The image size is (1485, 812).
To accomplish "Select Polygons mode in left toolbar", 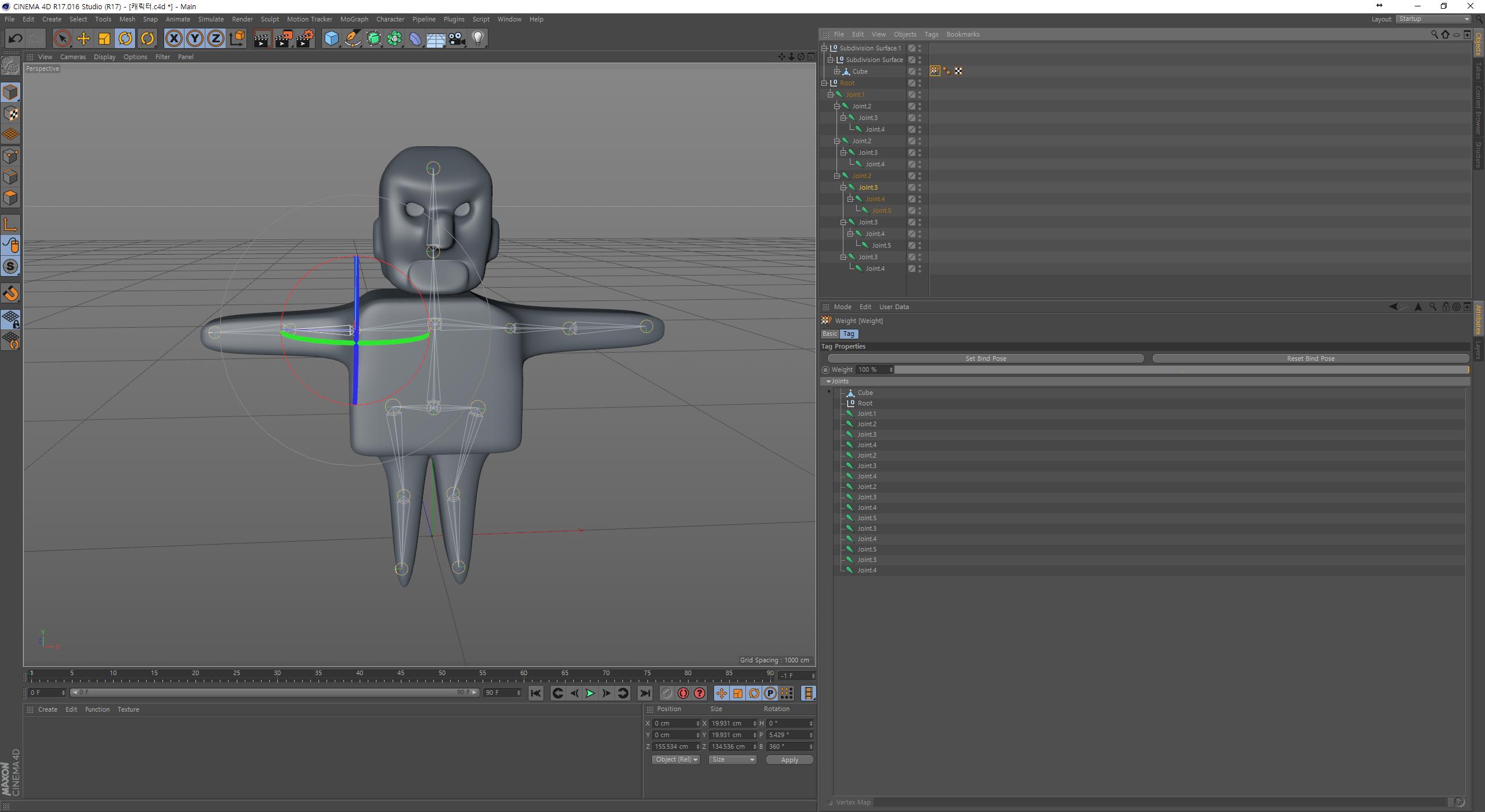I will click(10, 198).
